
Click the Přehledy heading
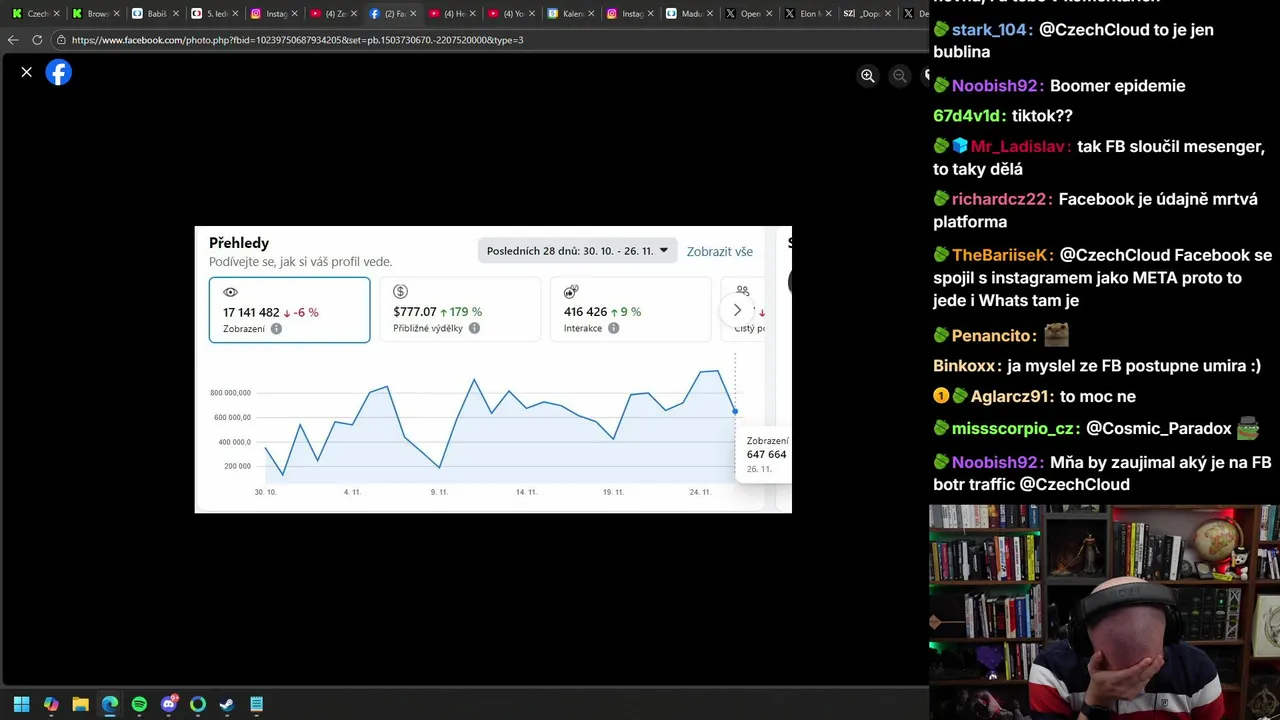tap(239, 243)
